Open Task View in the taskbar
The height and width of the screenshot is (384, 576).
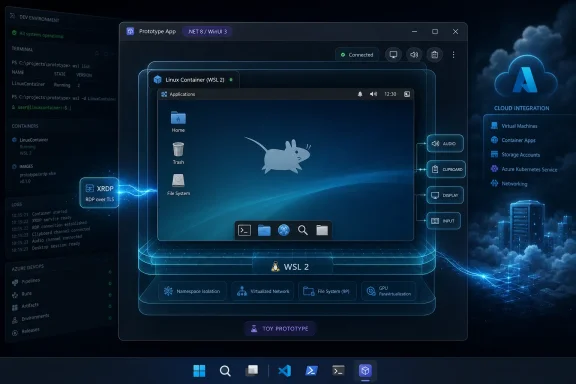(252, 371)
